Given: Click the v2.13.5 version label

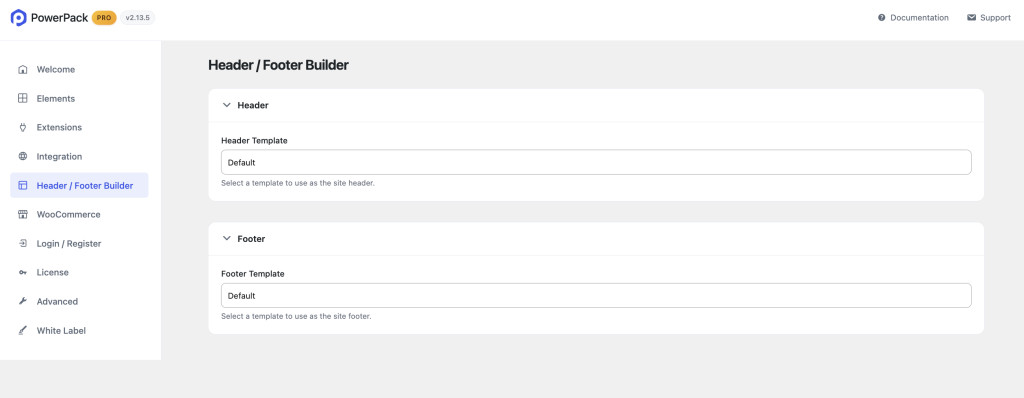Looking at the screenshot, I should (x=138, y=18).
